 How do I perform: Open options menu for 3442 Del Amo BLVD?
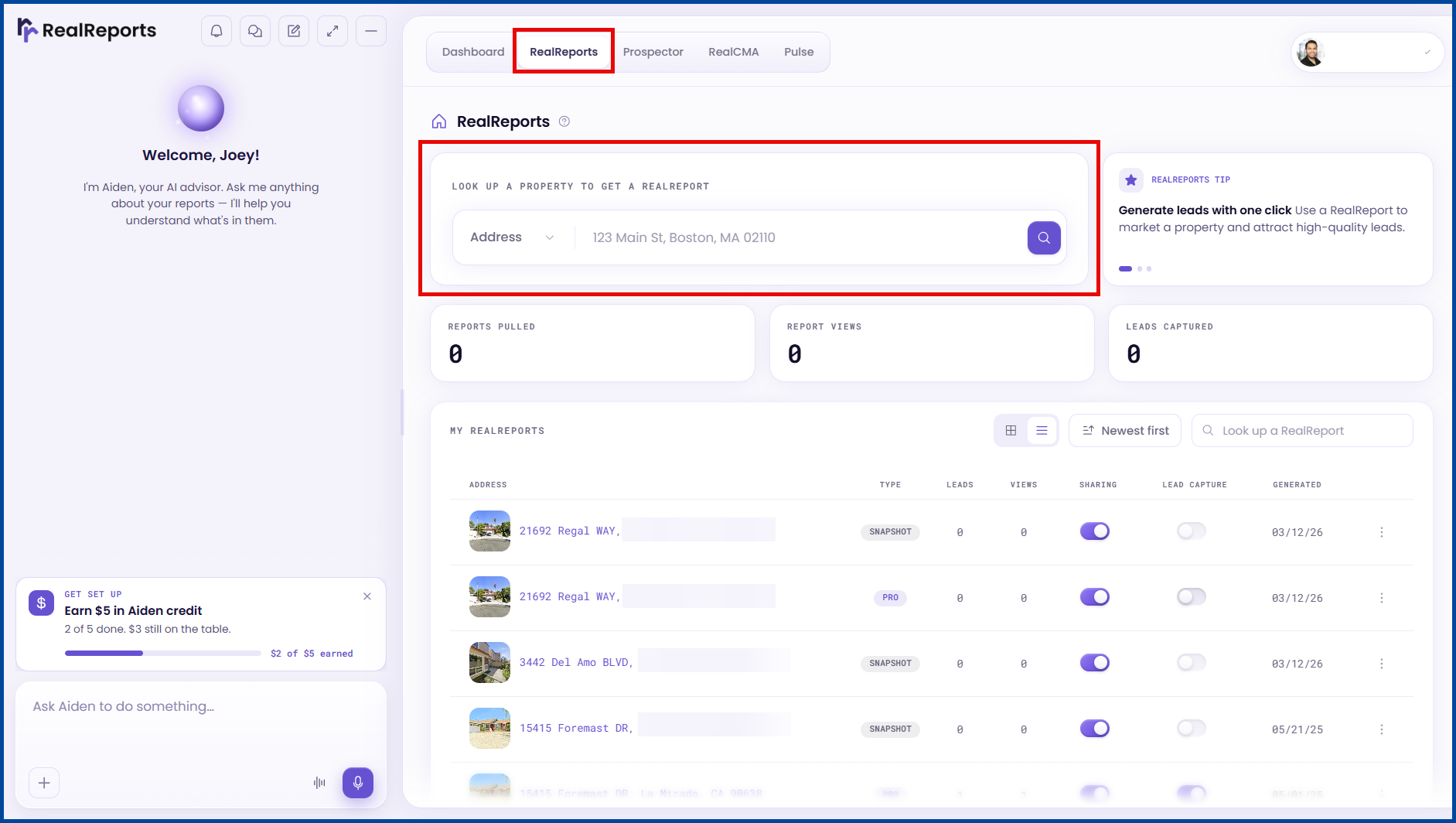tap(1382, 664)
